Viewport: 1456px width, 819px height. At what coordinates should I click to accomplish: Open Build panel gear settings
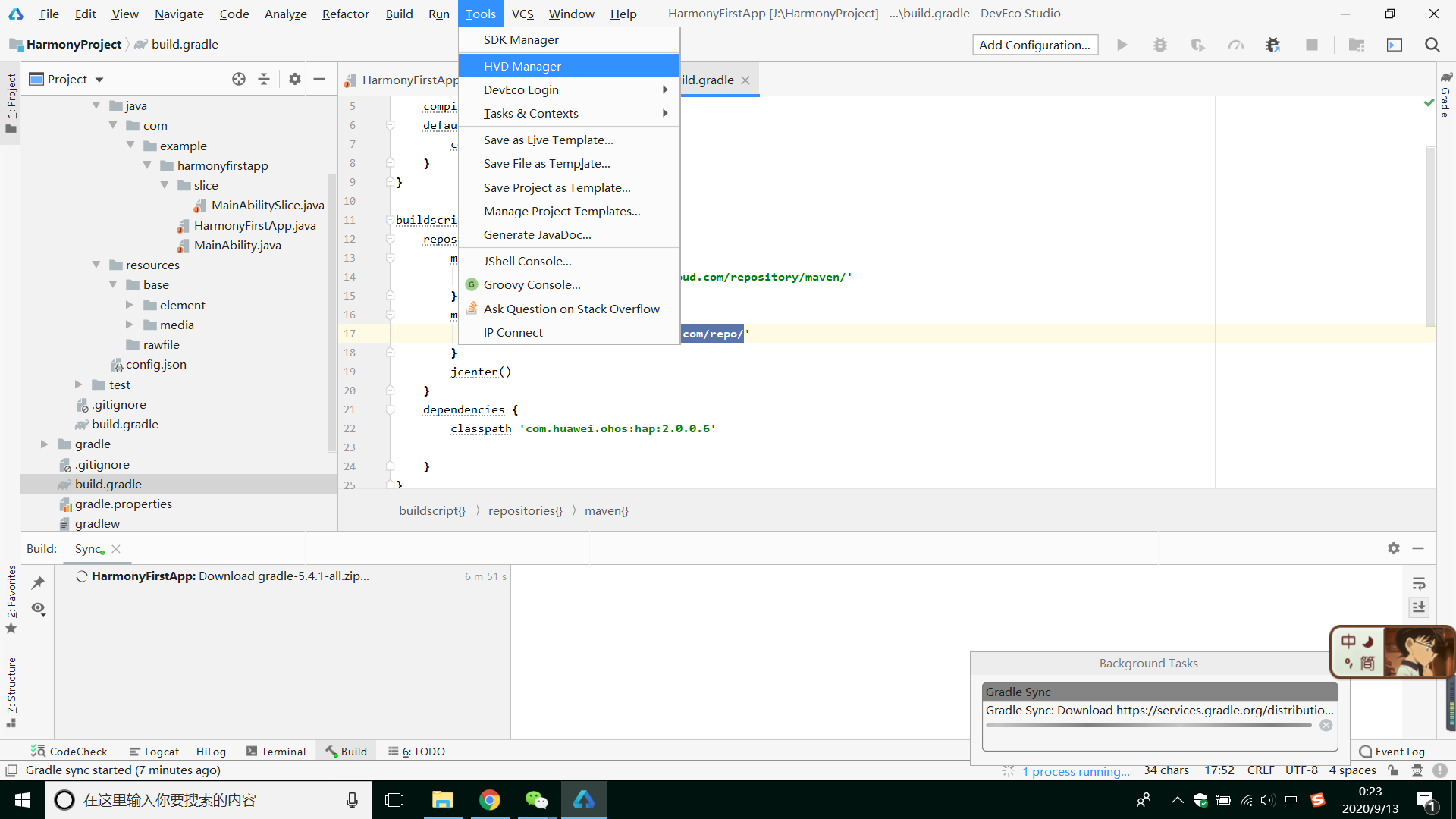[x=1394, y=548]
